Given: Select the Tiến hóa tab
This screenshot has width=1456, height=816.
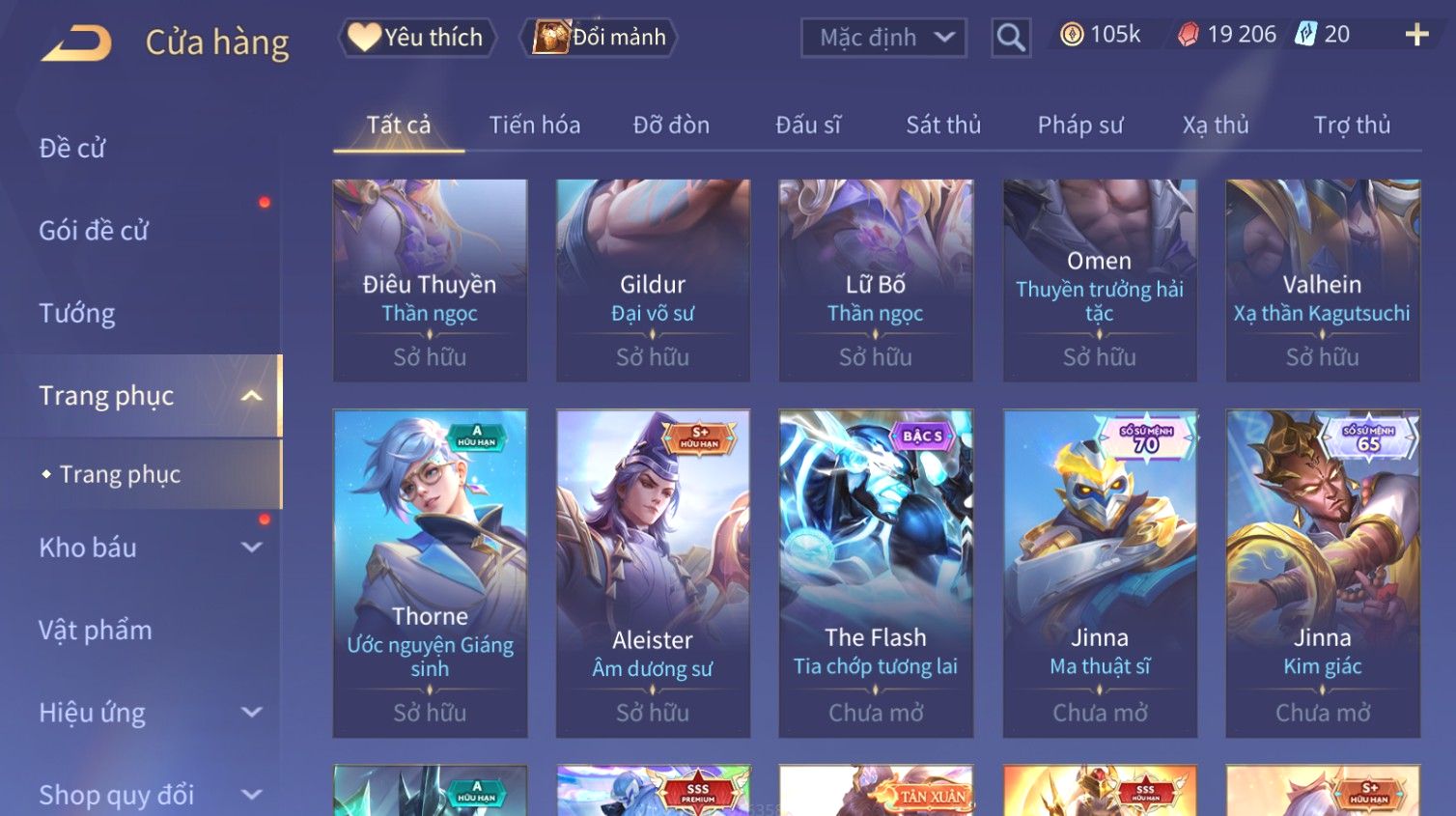Looking at the screenshot, I should click(x=535, y=125).
